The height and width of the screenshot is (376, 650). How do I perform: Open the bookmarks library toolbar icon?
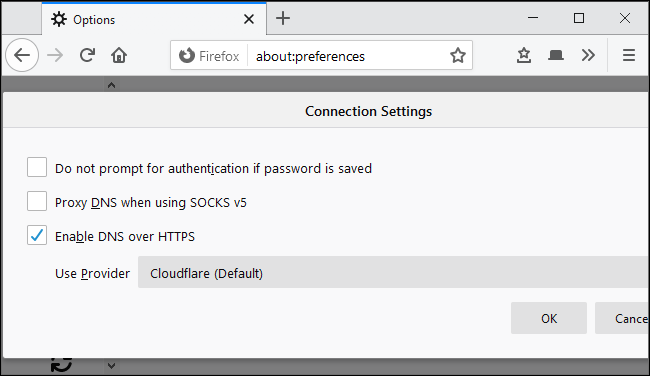click(x=524, y=55)
